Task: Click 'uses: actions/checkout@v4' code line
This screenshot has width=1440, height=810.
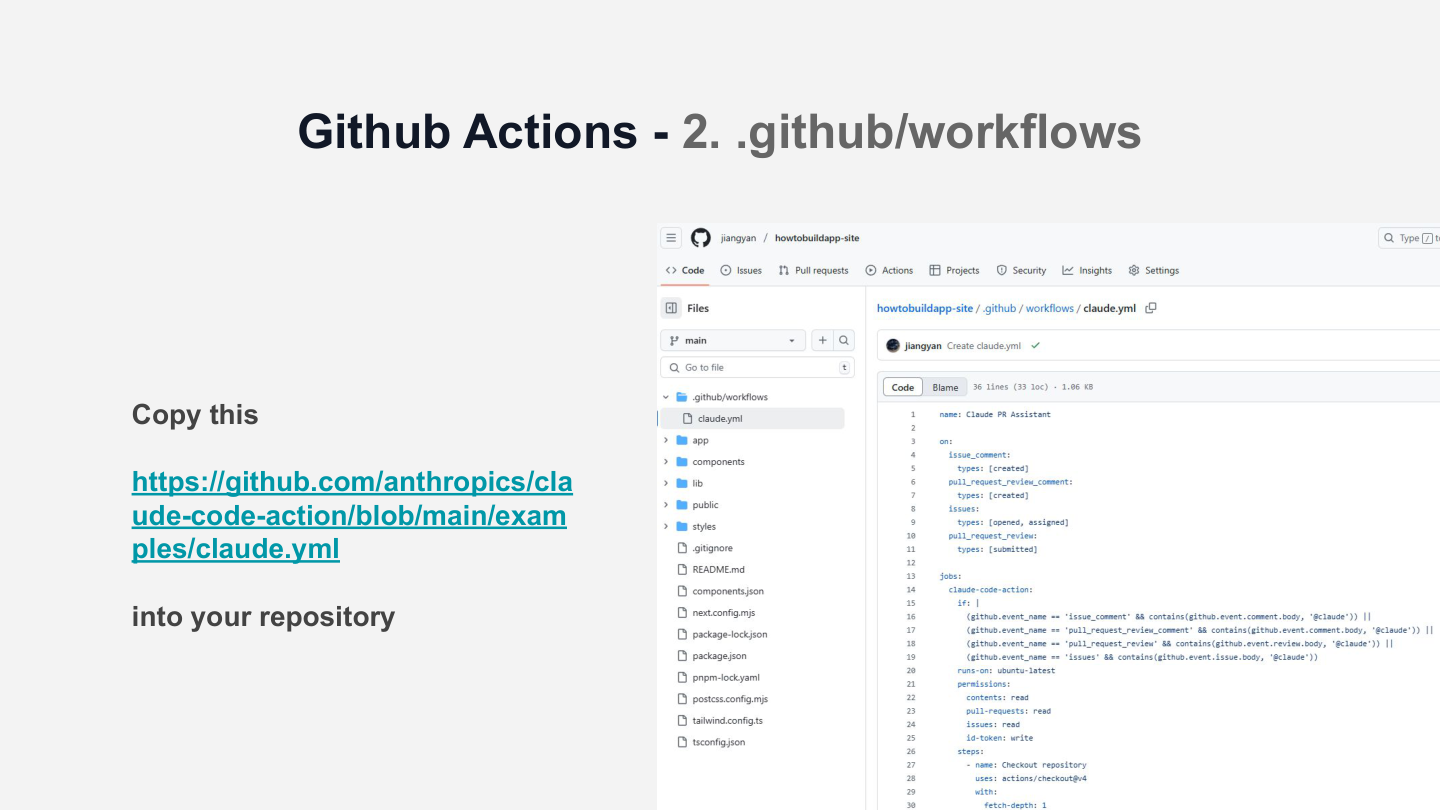Action: pyautogui.click(x=1031, y=778)
